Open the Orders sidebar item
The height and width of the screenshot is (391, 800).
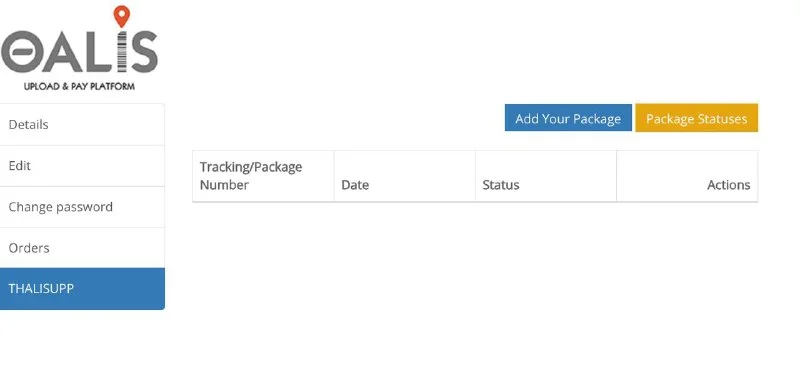[82, 248]
